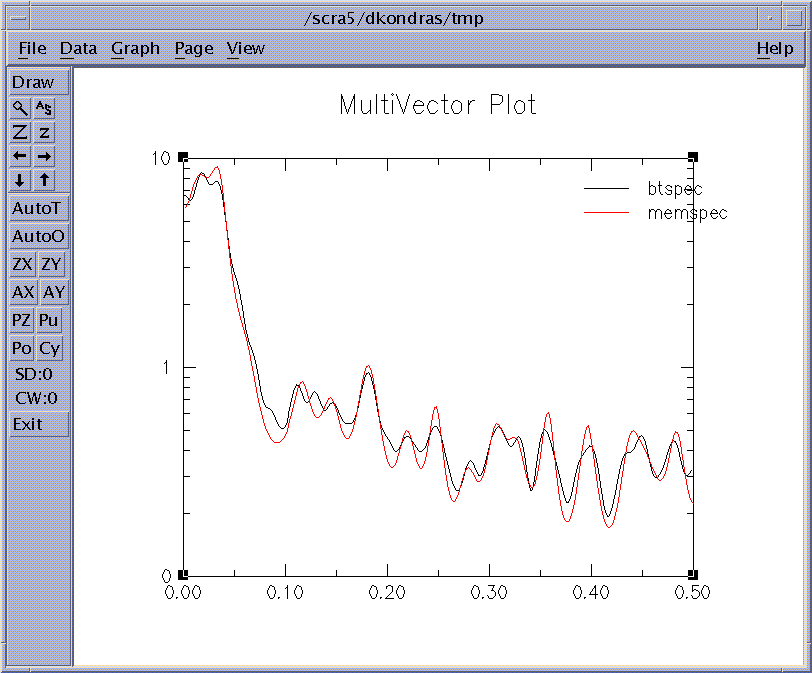Open the Graph menu
The width and height of the screenshot is (812, 673).
(x=135, y=48)
